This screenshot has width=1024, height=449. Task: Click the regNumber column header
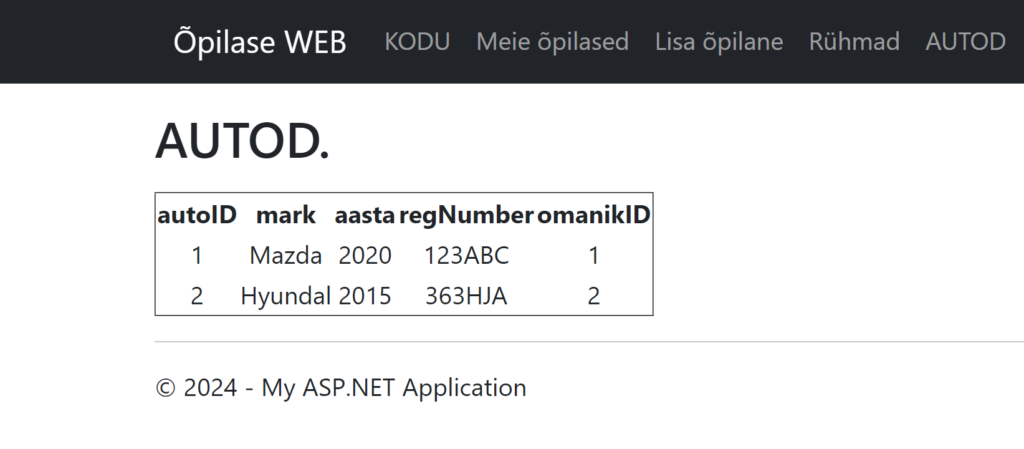[x=466, y=215]
